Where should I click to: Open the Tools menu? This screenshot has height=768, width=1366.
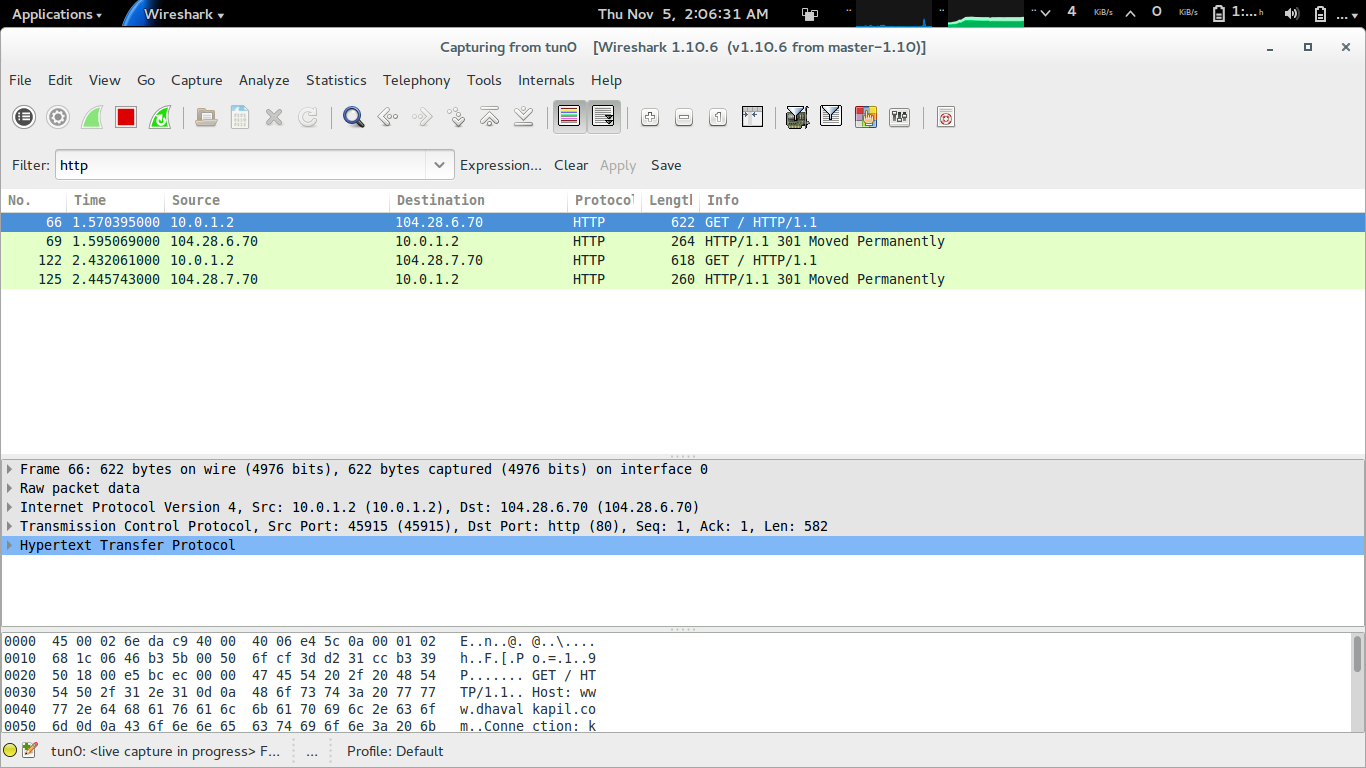pyautogui.click(x=484, y=80)
